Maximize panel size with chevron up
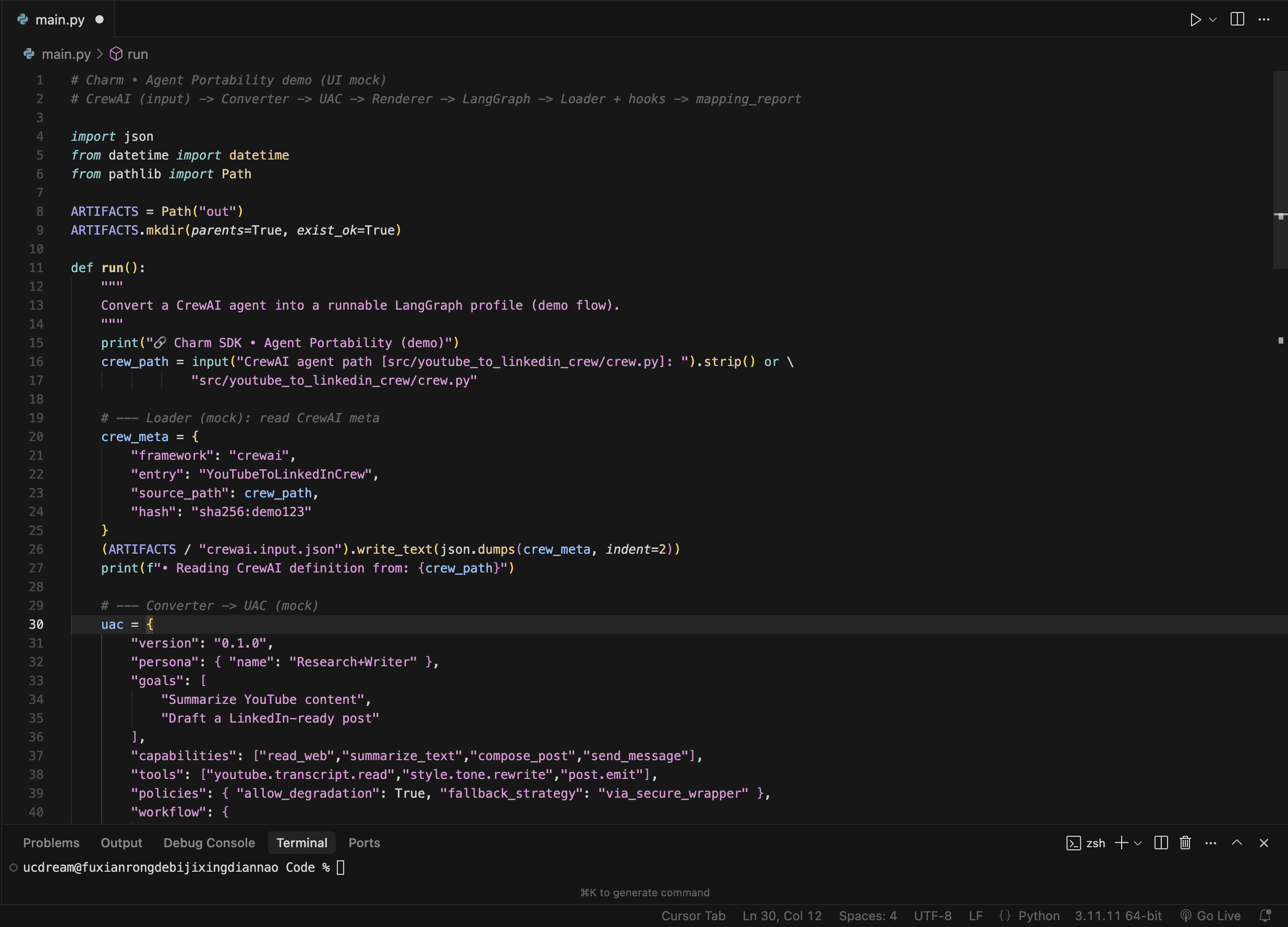 1237,843
